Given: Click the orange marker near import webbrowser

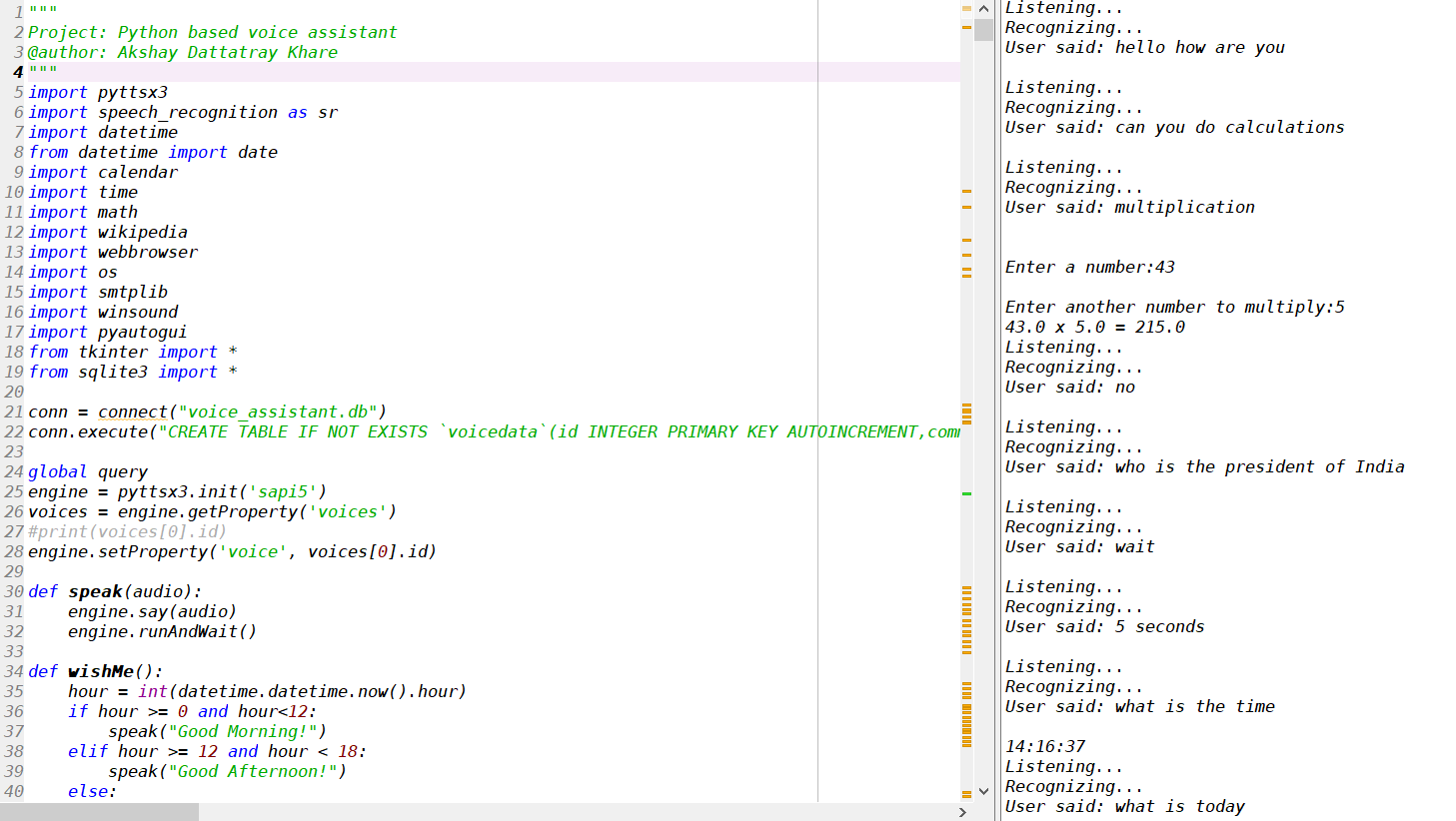Looking at the screenshot, I should click(965, 252).
